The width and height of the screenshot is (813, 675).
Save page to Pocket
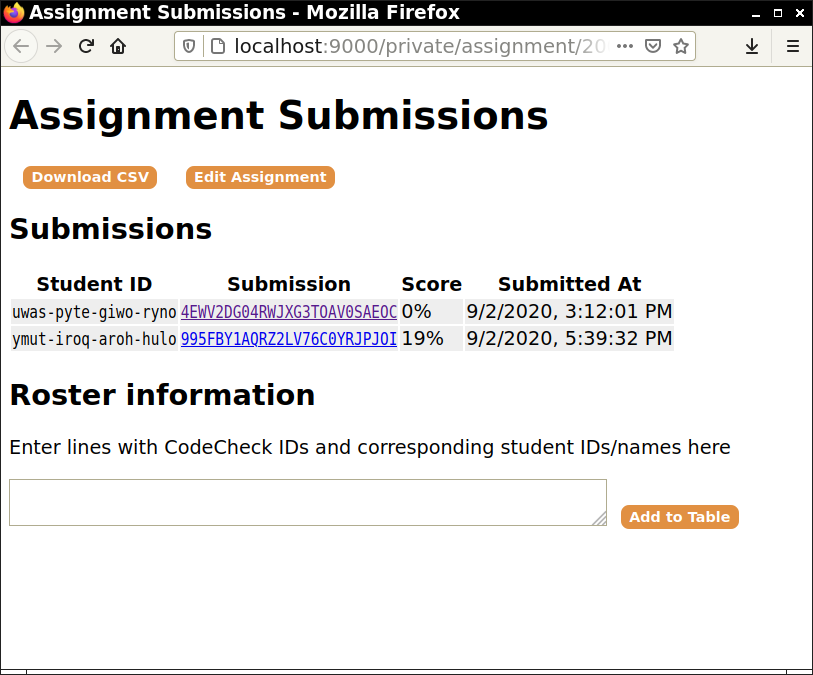pyautogui.click(x=652, y=46)
